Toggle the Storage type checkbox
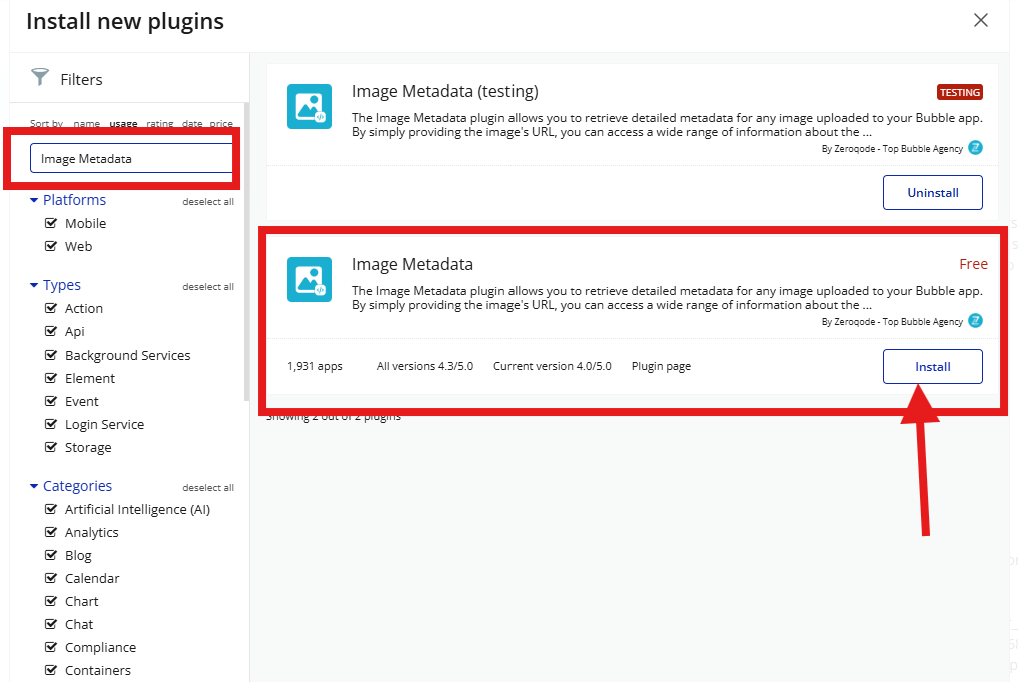This screenshot has width=1018, height=682. tap(51, 447)
